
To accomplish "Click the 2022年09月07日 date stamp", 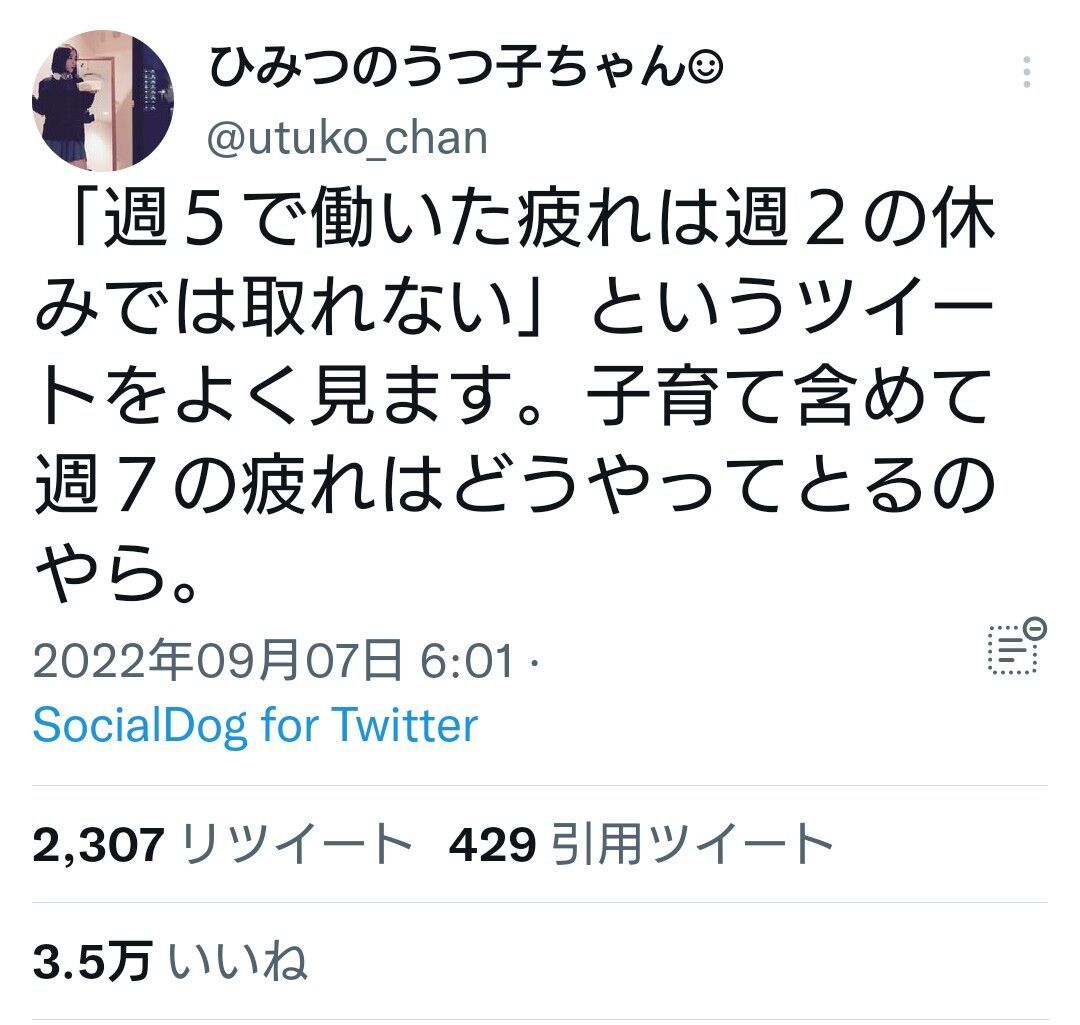I will point(218,659).
